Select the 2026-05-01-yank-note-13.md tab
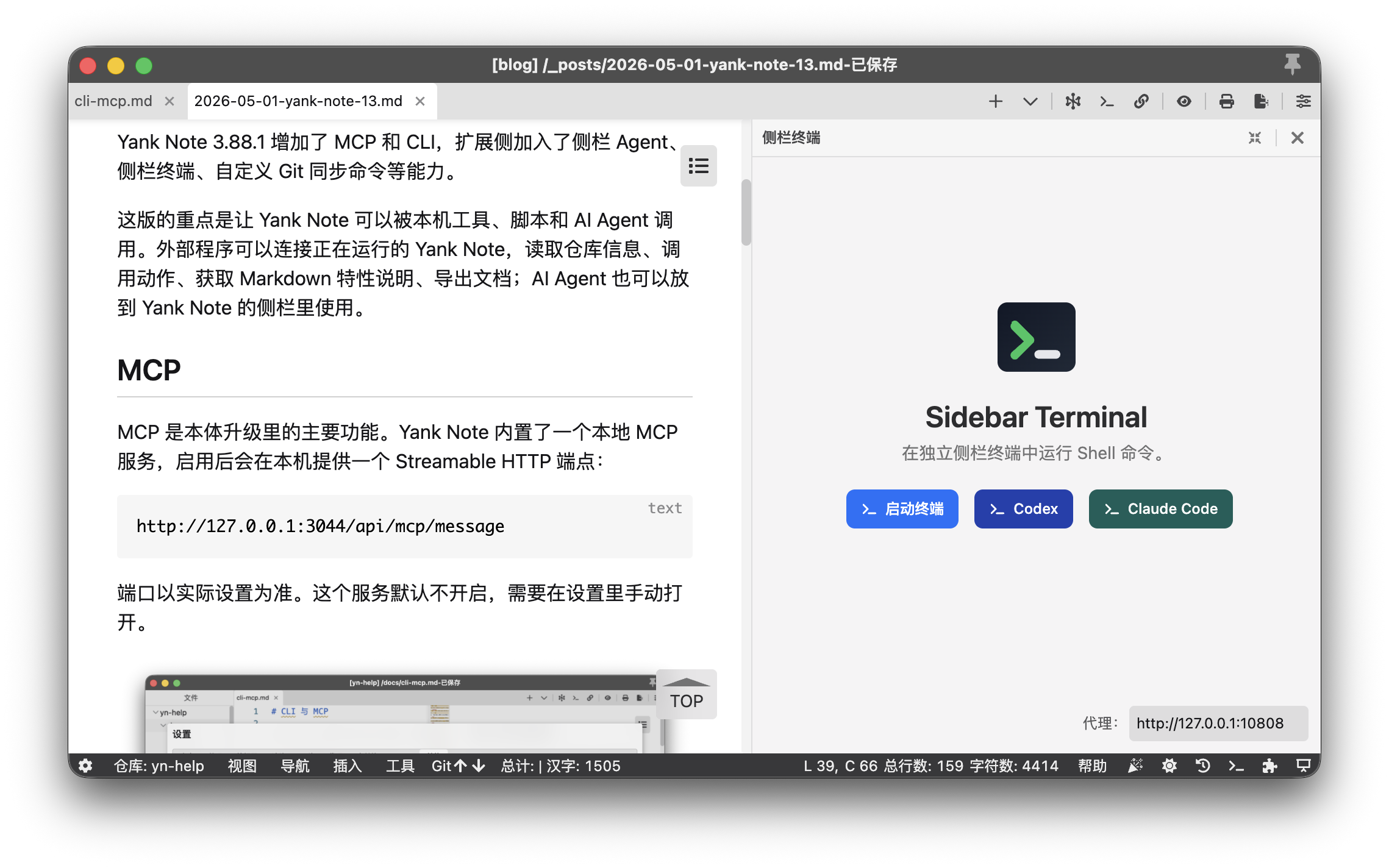 pos(298,101)
